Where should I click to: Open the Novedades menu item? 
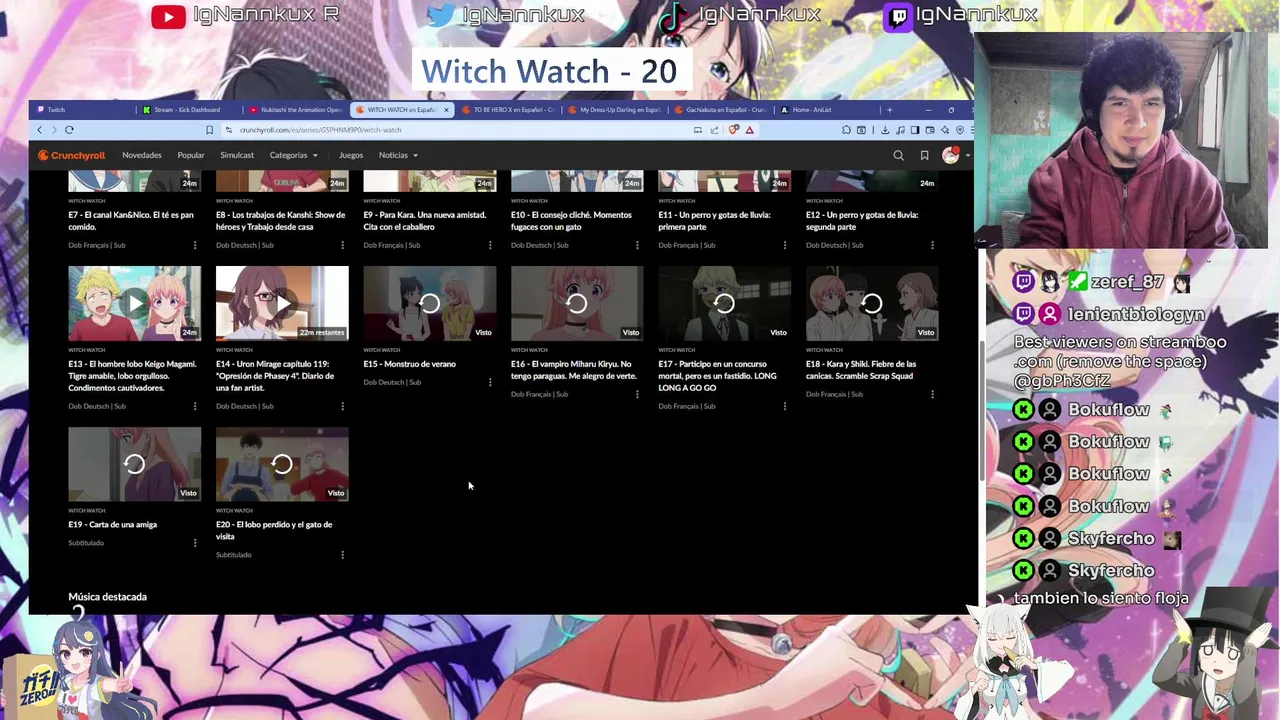pos(142,155)
